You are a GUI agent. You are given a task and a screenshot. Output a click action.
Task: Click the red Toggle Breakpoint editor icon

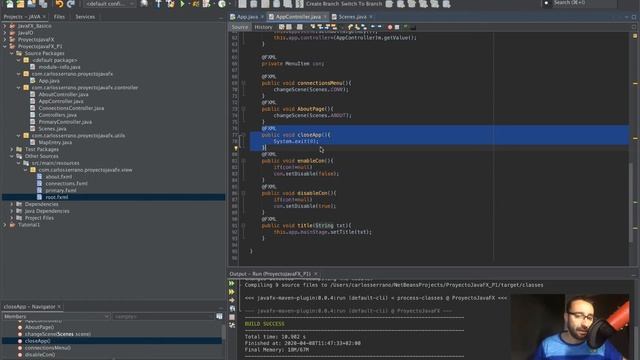[x=390, y=27]
